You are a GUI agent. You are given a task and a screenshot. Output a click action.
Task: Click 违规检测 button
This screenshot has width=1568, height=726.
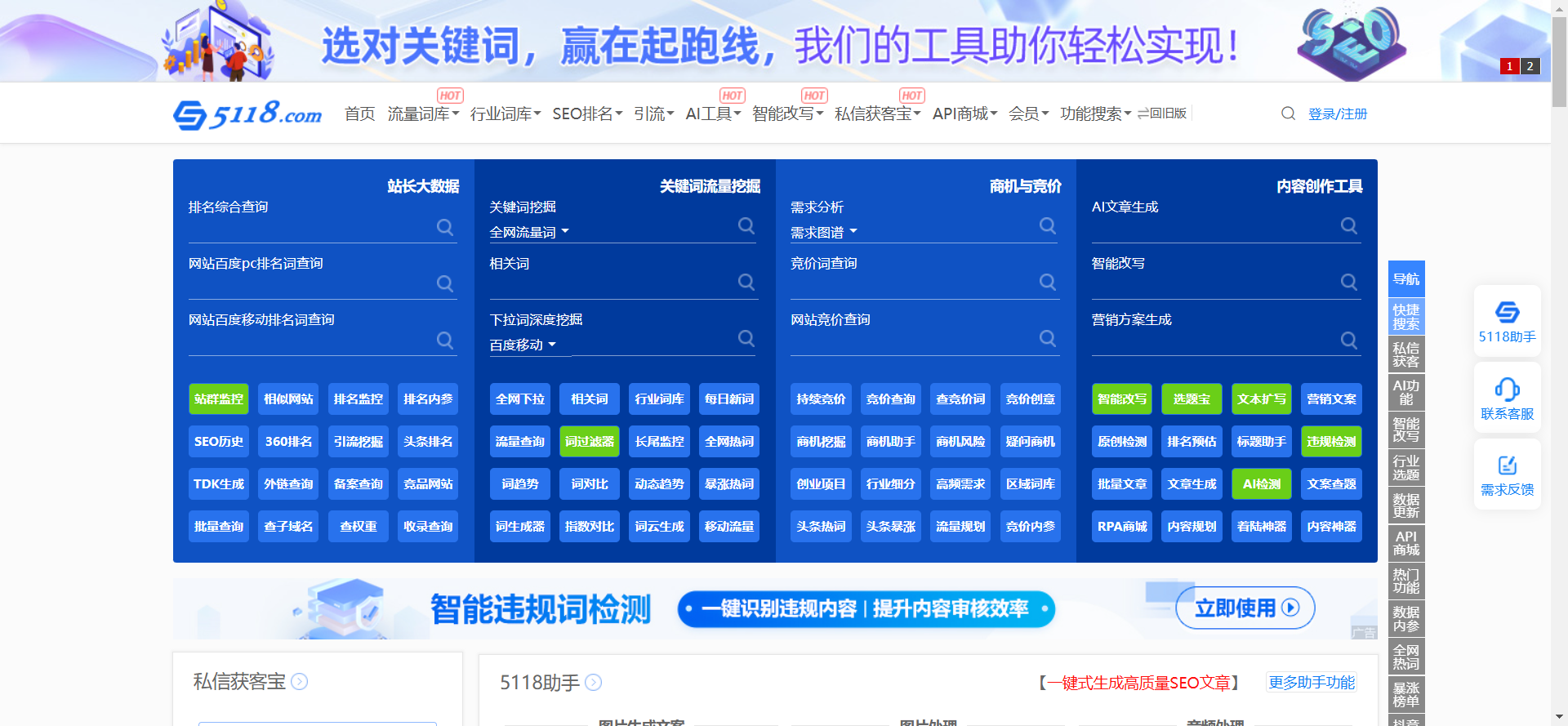1331,441
